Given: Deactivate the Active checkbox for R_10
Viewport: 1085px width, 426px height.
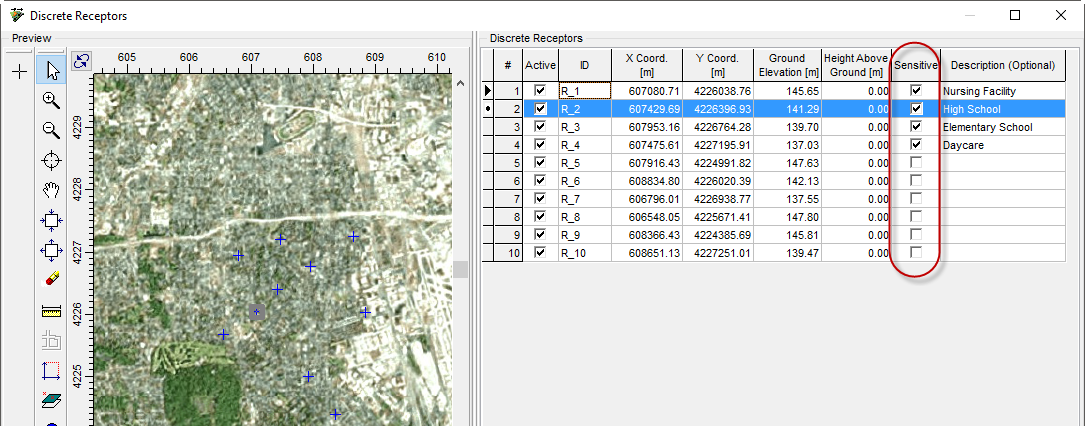Looking at the screenshot, I should [x=540, y=253].
